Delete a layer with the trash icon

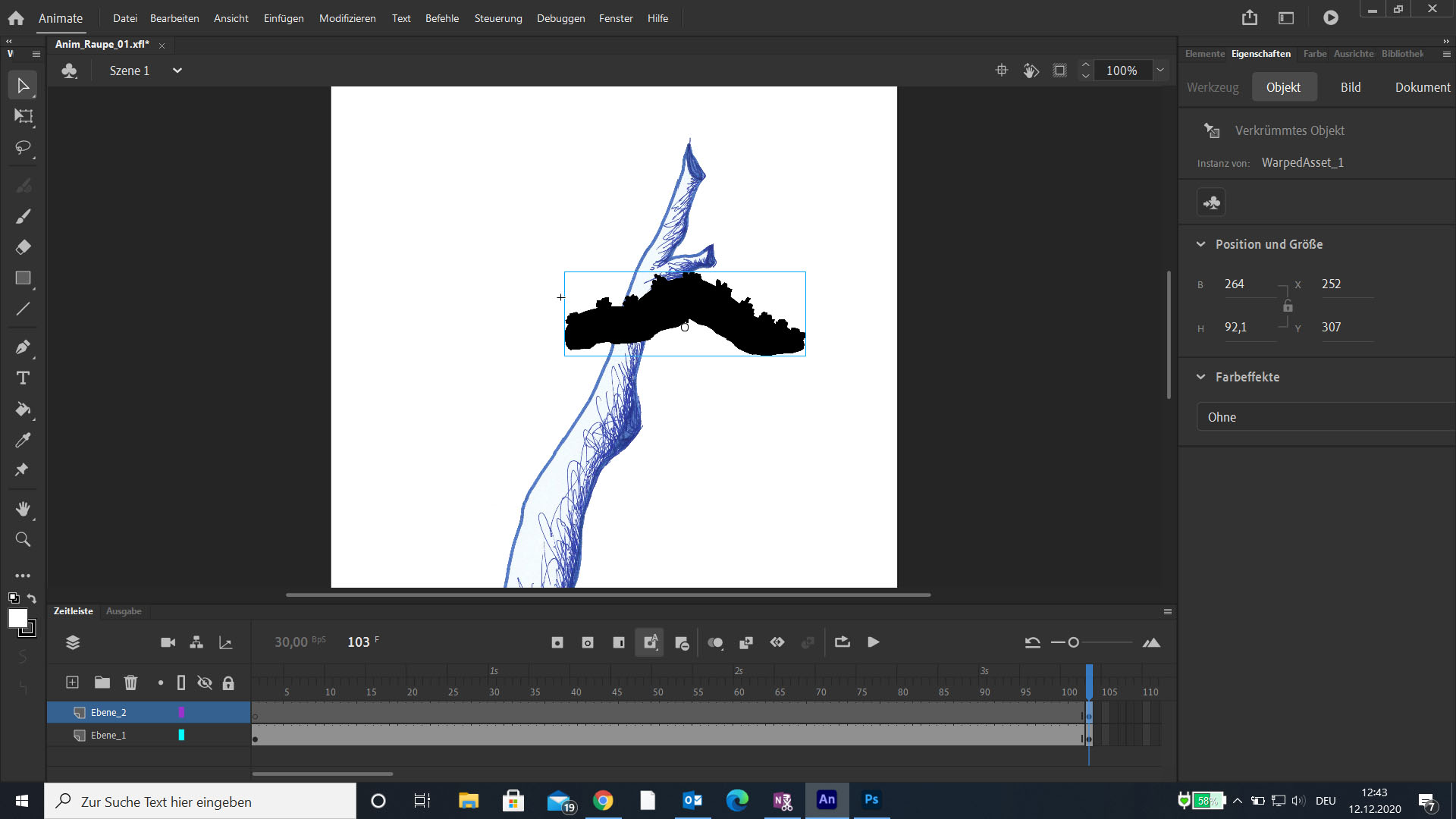click(x=130, y=682)
